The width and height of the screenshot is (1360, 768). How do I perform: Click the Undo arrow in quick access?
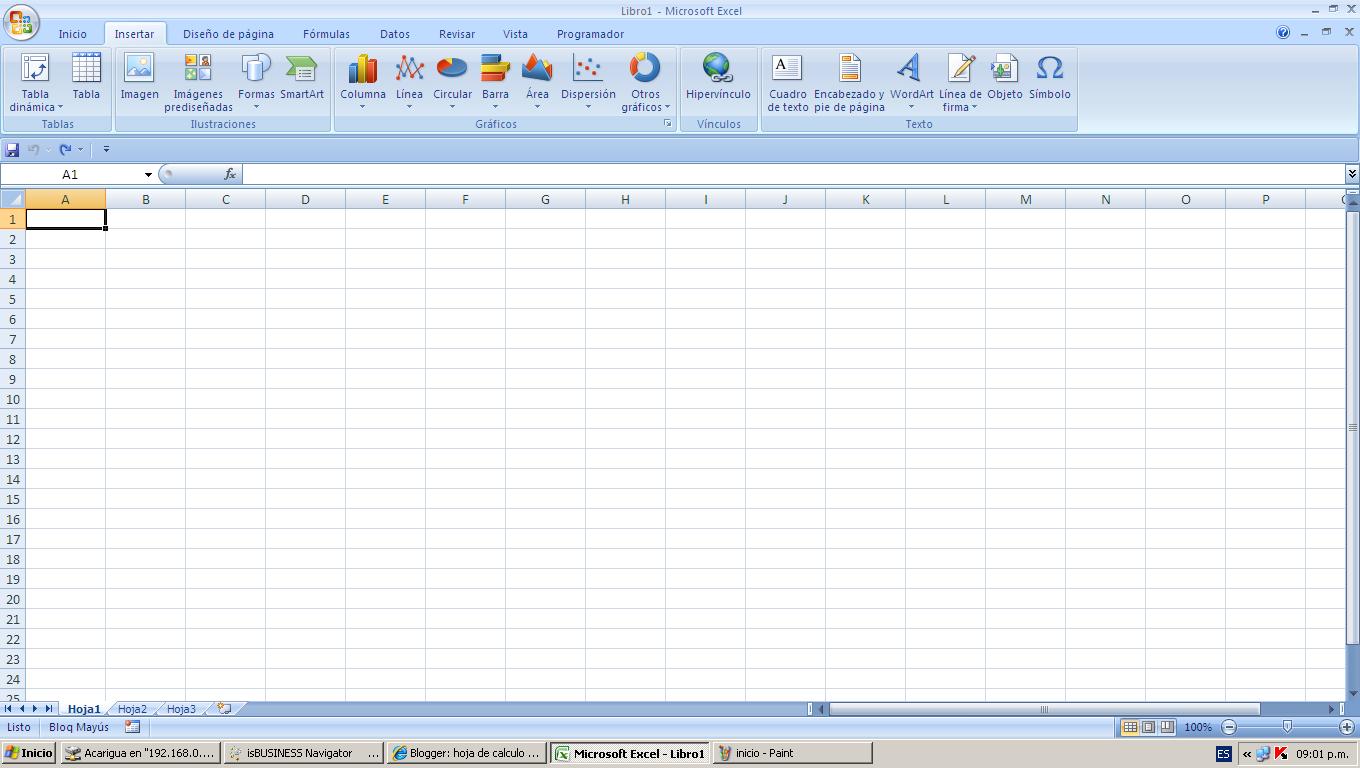click(x=33, y=150)
